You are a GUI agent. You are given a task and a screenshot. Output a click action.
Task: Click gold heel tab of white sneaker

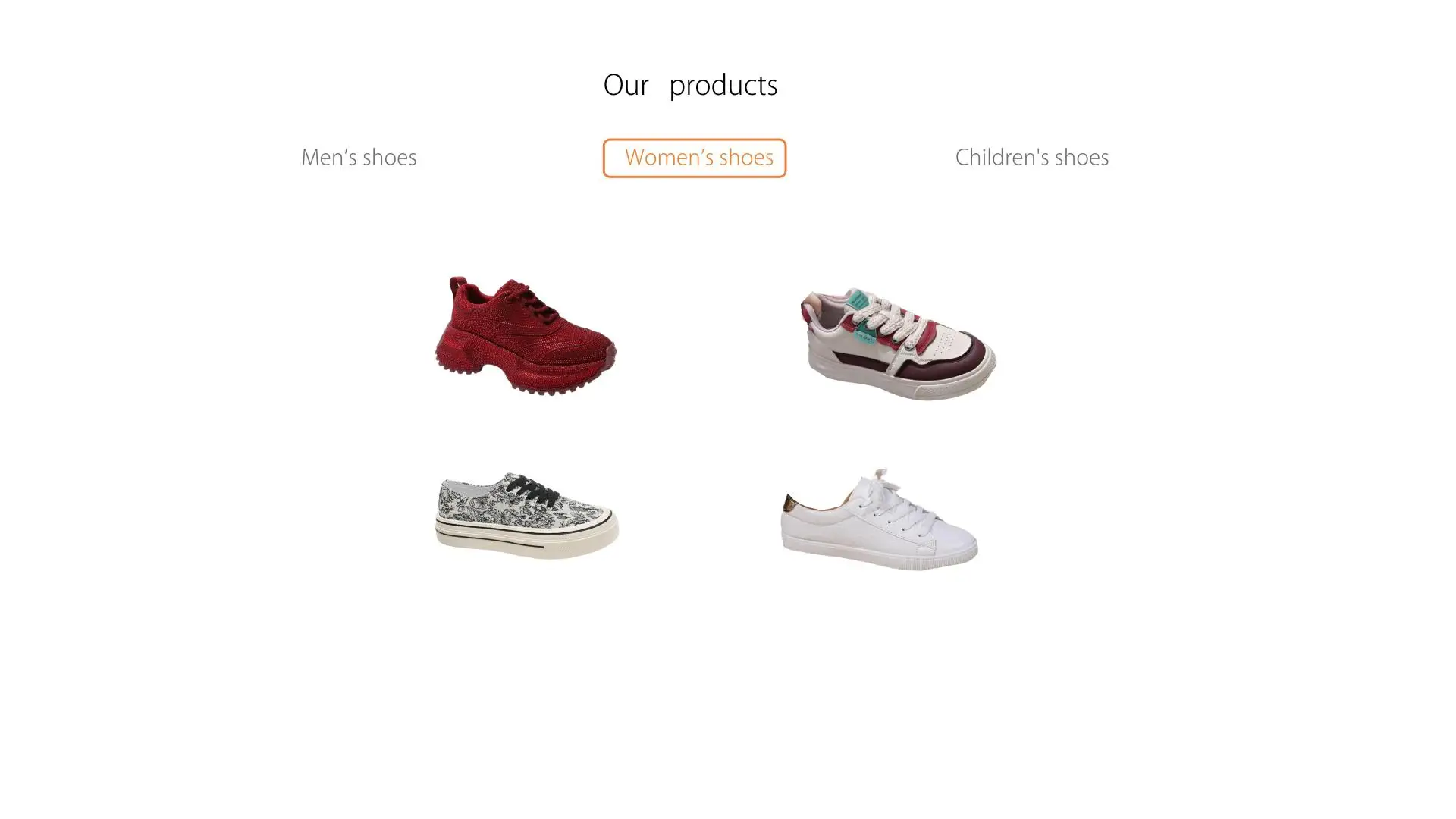[x=789, y=503]
